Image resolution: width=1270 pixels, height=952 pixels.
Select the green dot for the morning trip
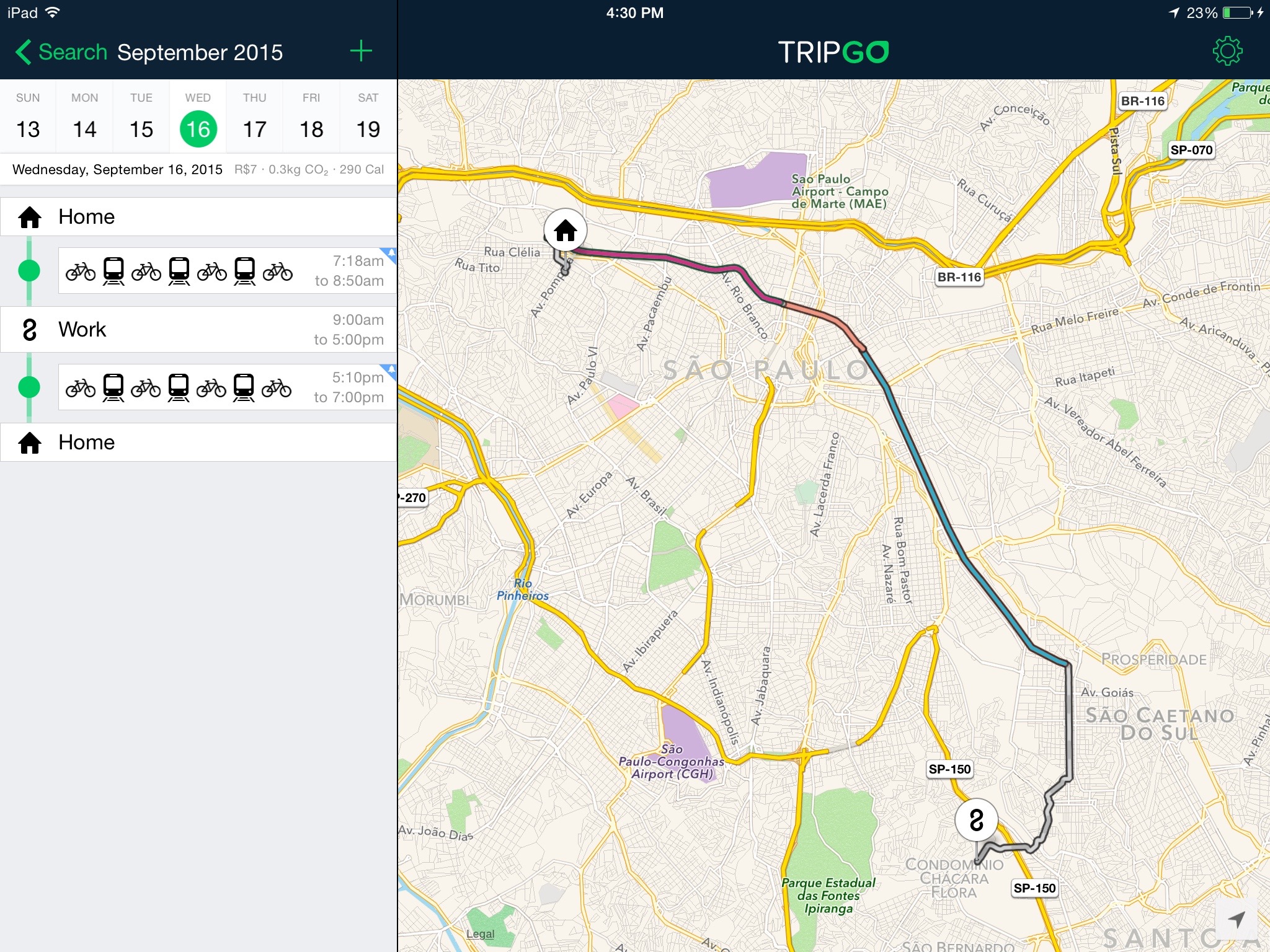point(29,271)
